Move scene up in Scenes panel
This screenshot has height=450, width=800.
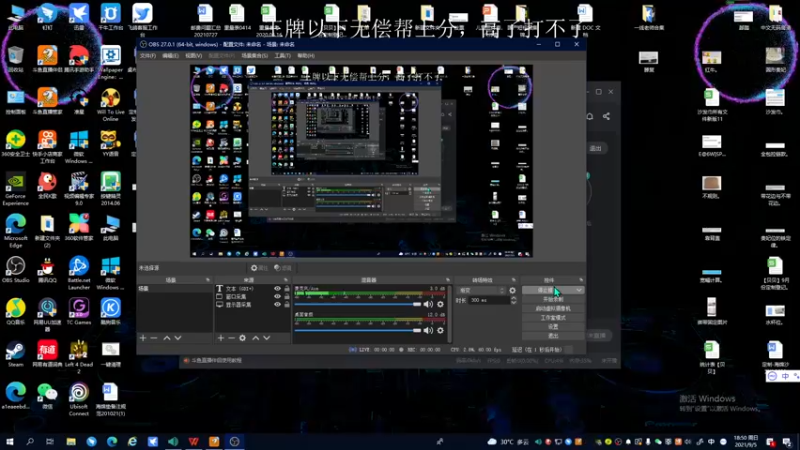167,338
